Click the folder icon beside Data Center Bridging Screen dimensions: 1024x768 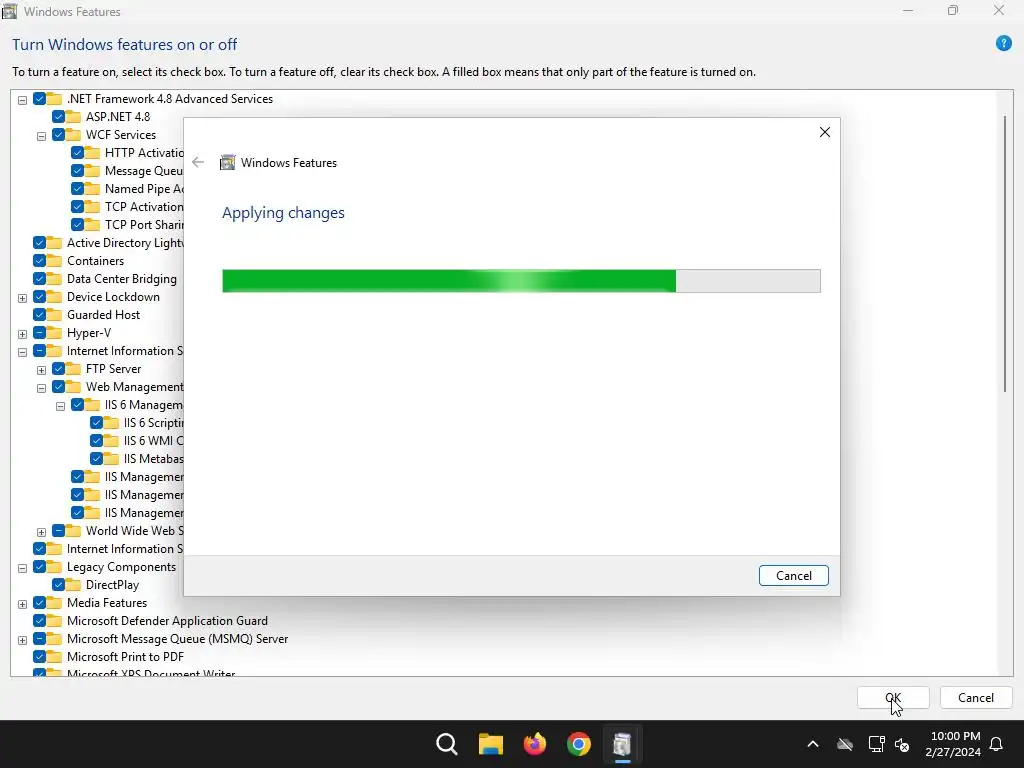pyautogui.click(x=54, y=279)
